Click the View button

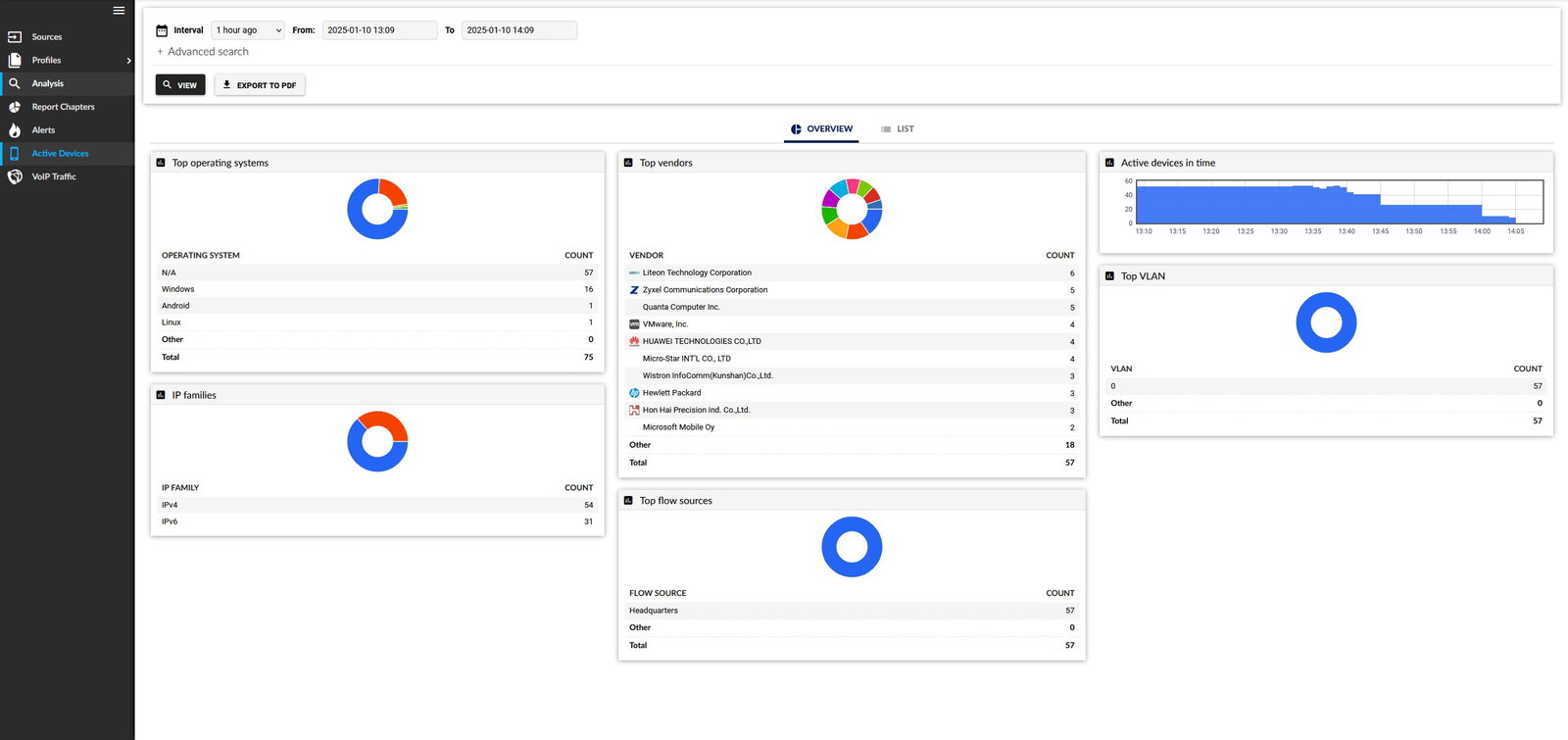click(180, 85)
